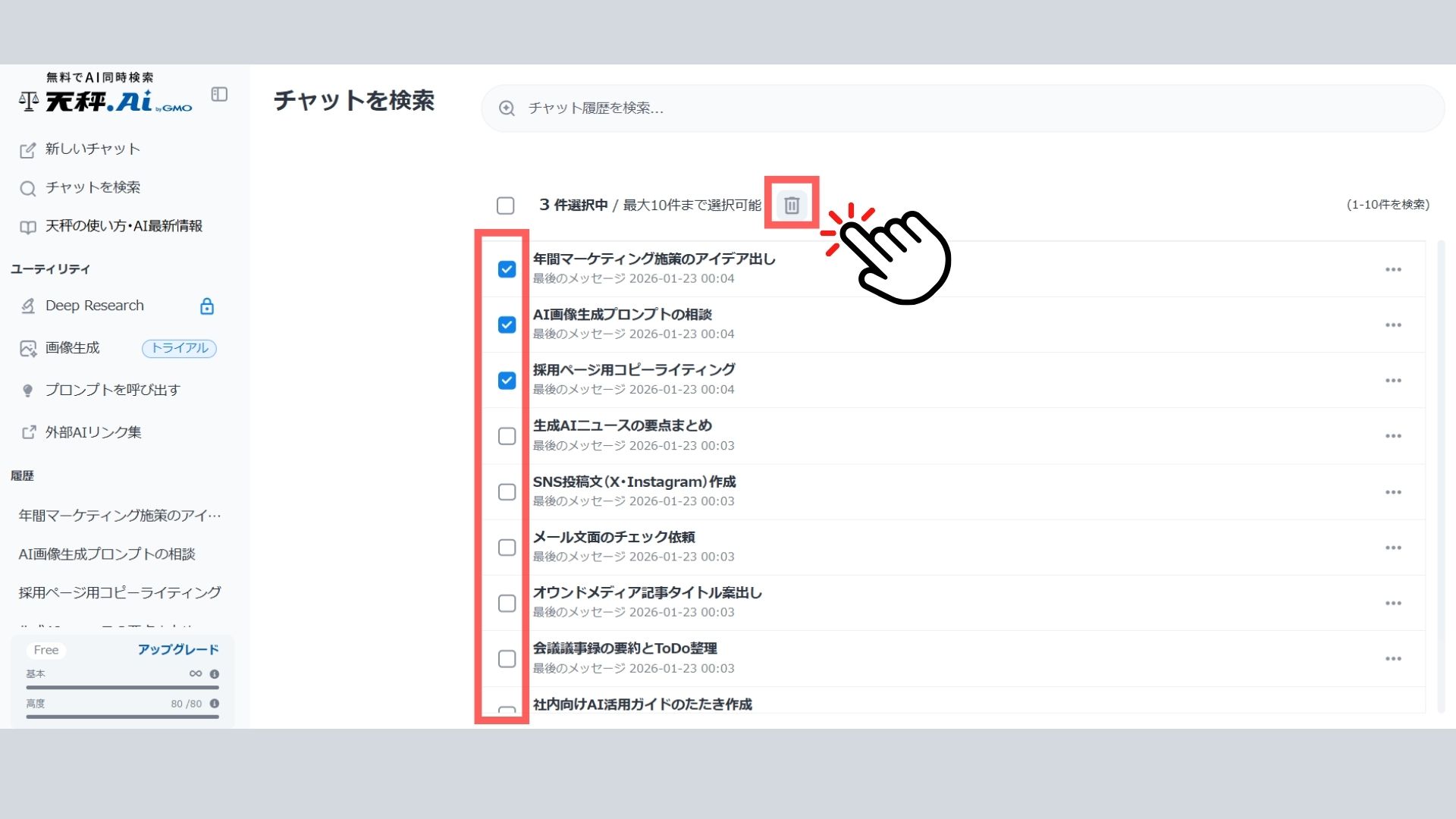Toggle the select-all checkbox

click(x=505, y=206)
